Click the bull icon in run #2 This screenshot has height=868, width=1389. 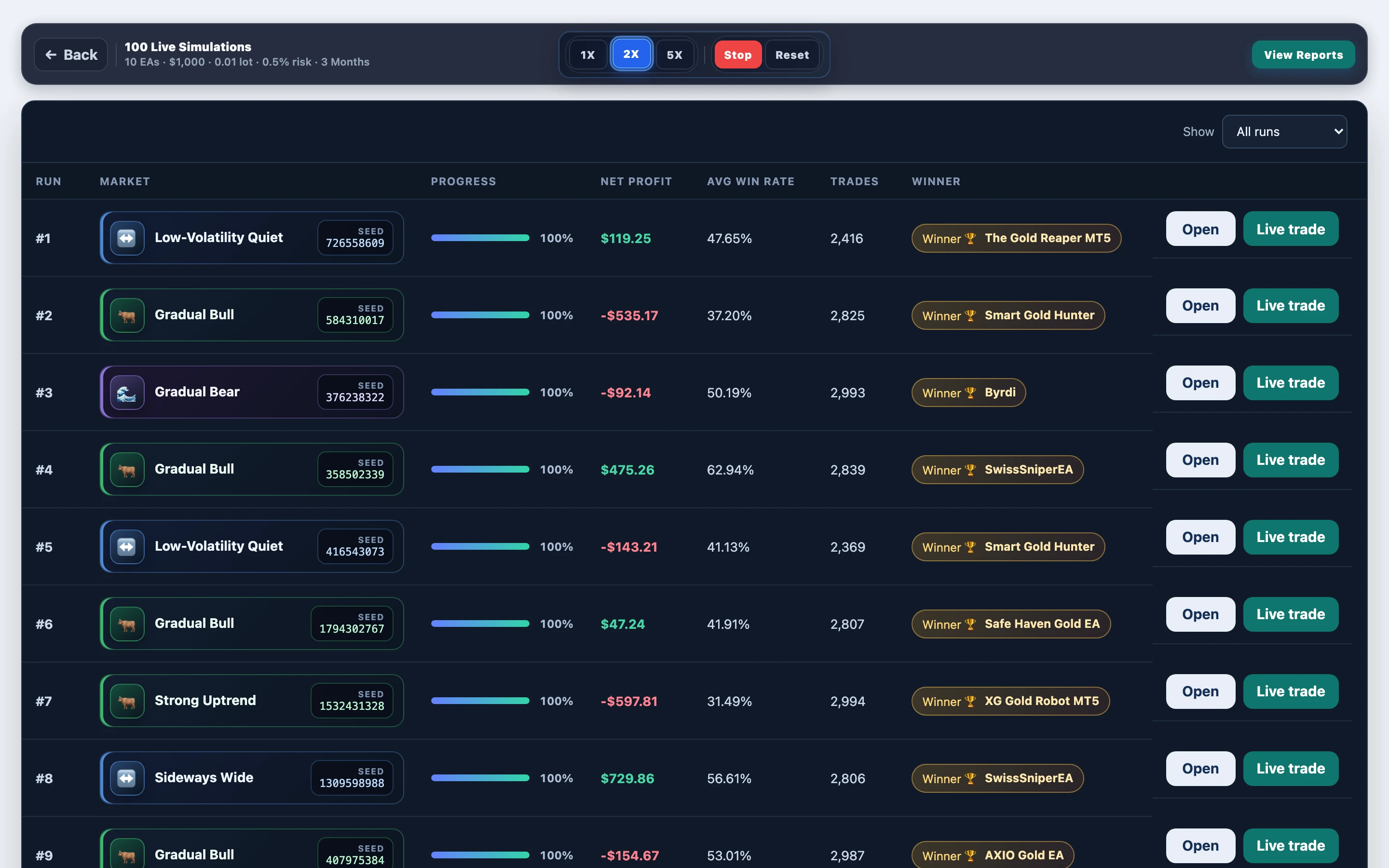click(x=127, y=315)
